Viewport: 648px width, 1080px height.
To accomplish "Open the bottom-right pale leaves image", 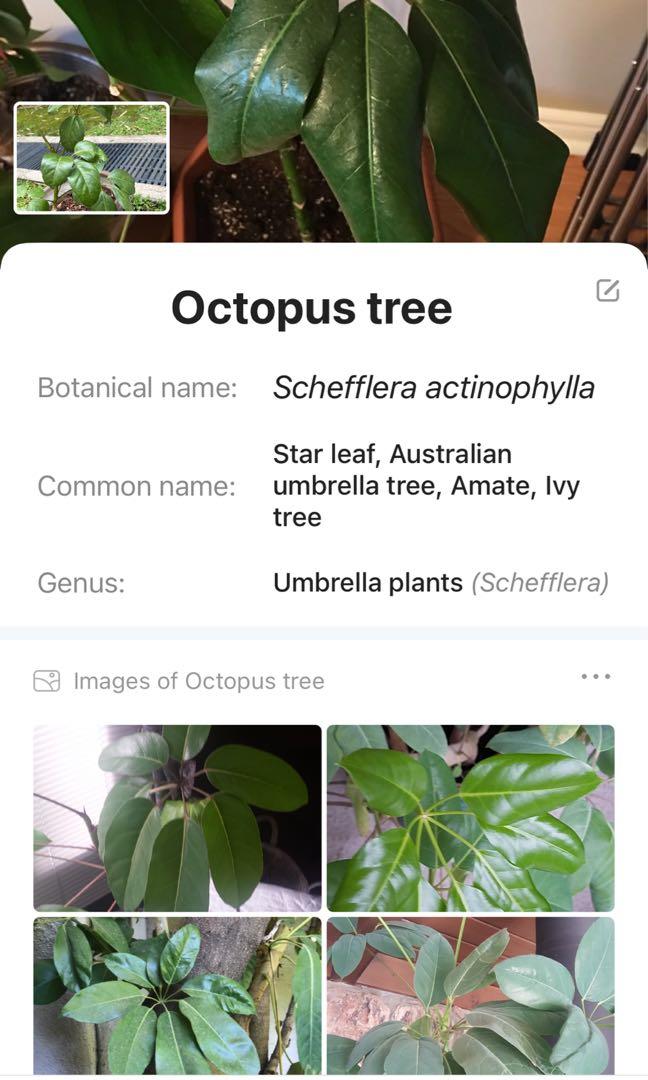I will click(x=470, y=1000).
